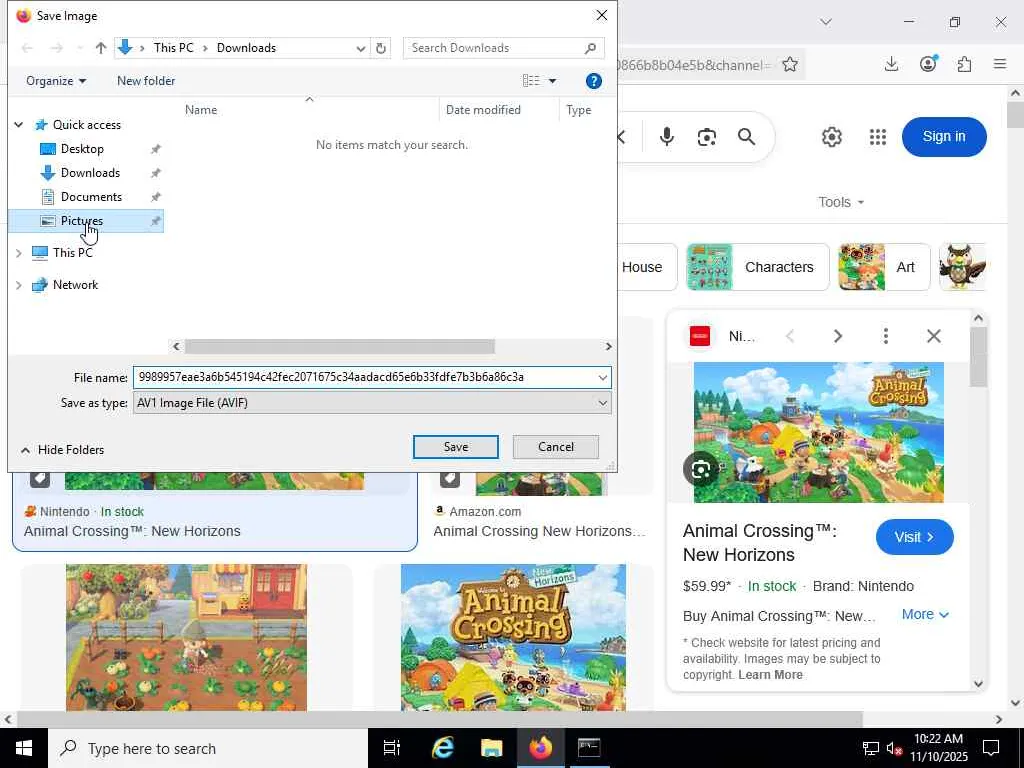
Task: Cancel the Save Image dialog
Action: [x=556, y=447]
